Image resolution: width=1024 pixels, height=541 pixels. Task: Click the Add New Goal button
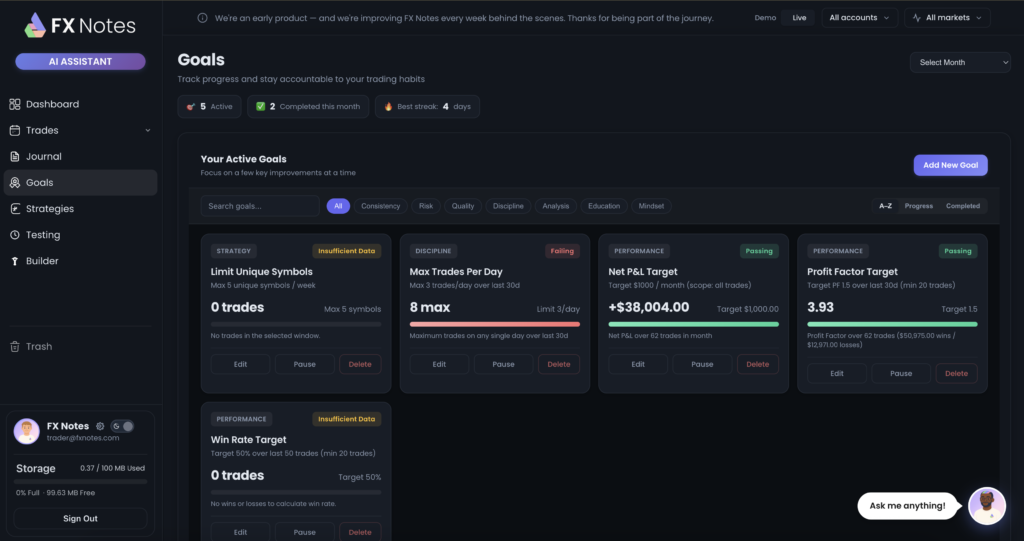pyautogui.click(x=950, y=165)
